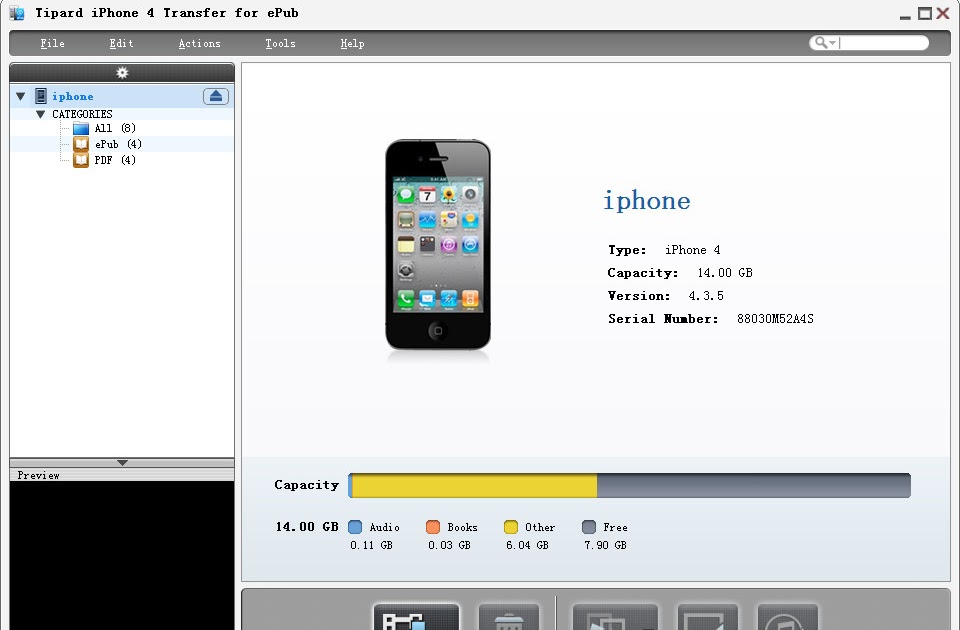Click the orange Books legend swatch
This screenshot has width=960, height=630.
(433, 527)
